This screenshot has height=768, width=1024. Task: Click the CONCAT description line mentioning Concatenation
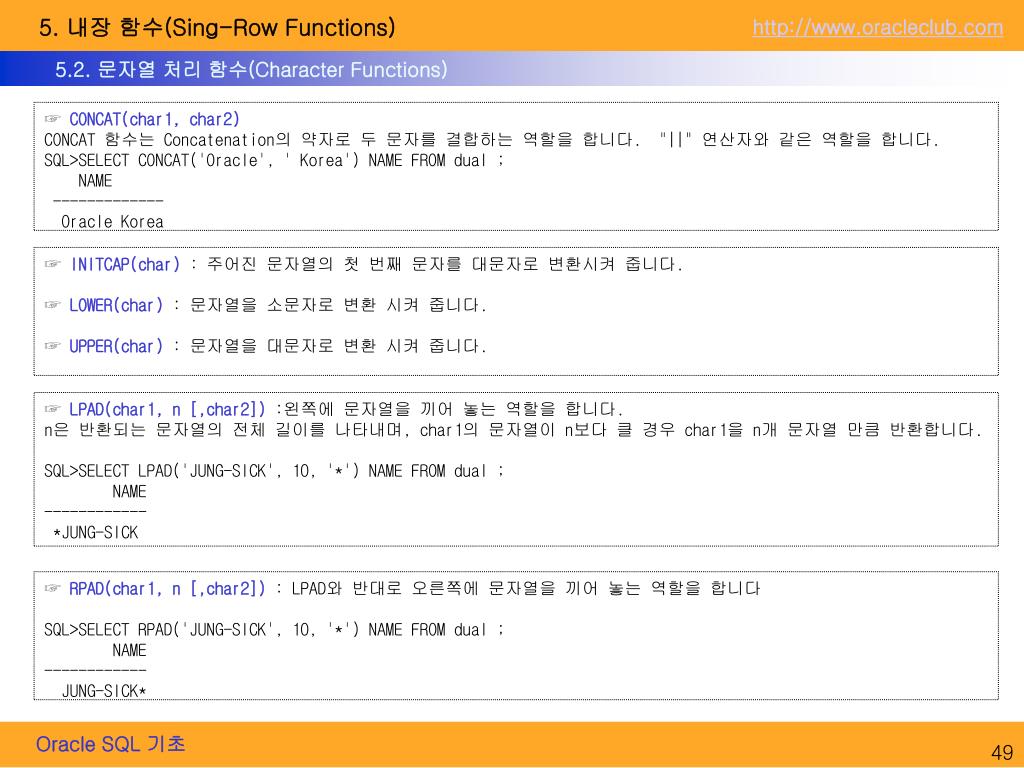click(x=491, y=140)
